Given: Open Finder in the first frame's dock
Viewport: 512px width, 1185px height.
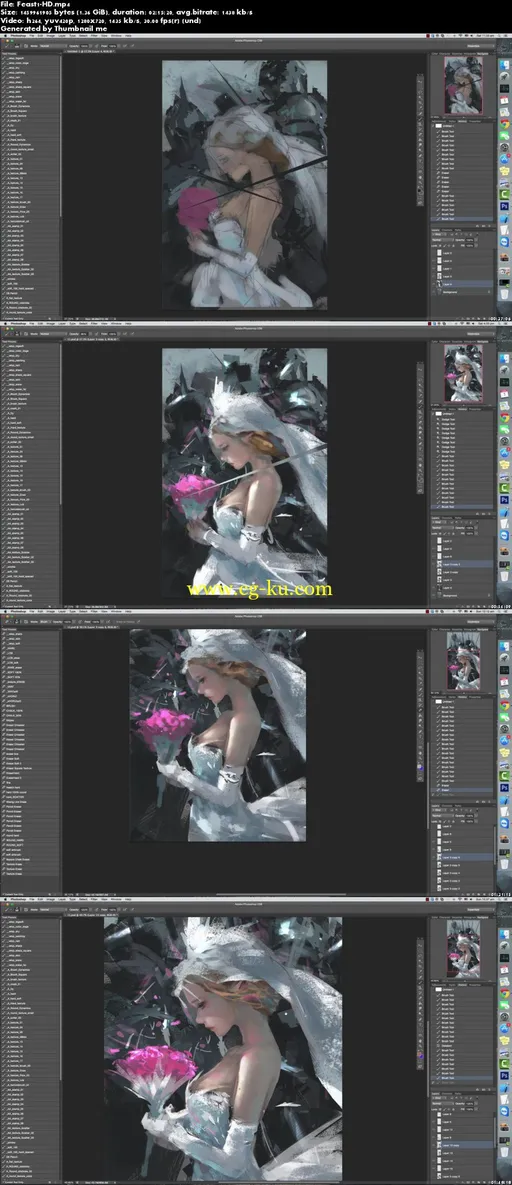Looking at the screenshot, I should (x=504, y=65).
